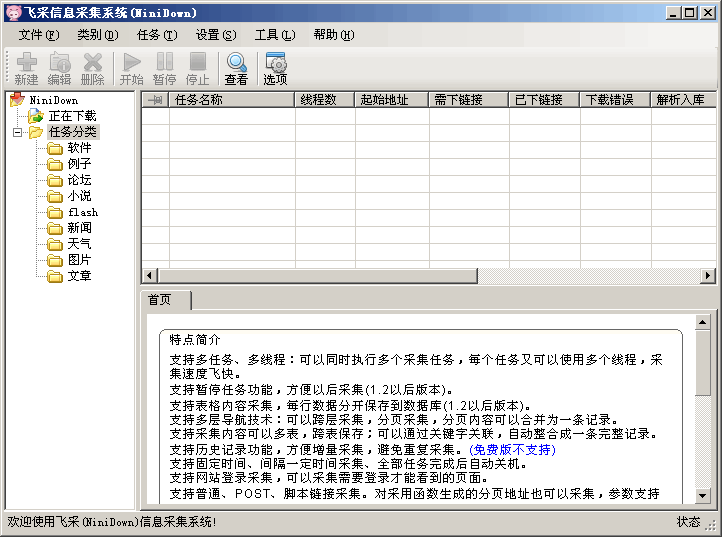The image size is (722, 537).
Task: Click the homepage vertical scrollbar thumb
Action: [703, 362]
